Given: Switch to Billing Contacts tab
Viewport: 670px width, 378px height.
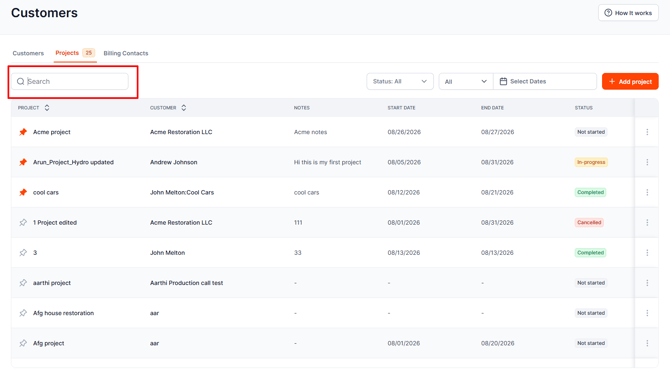Looking at the screenshot, I should point(126,53).
